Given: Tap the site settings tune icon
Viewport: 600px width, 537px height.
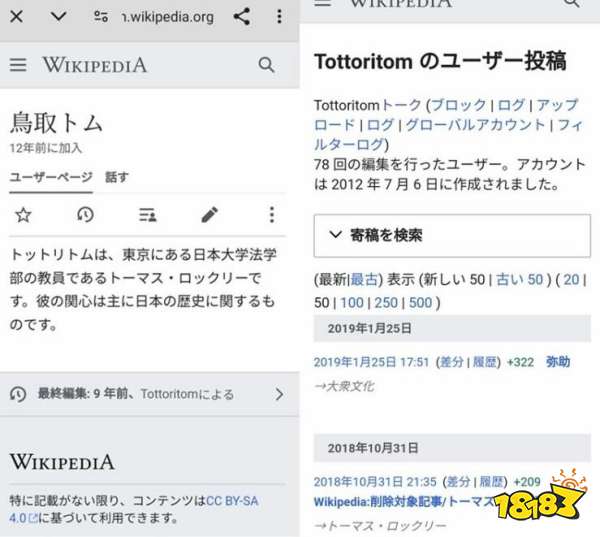Looking at the screenshot, I should [x=101, y=16].
